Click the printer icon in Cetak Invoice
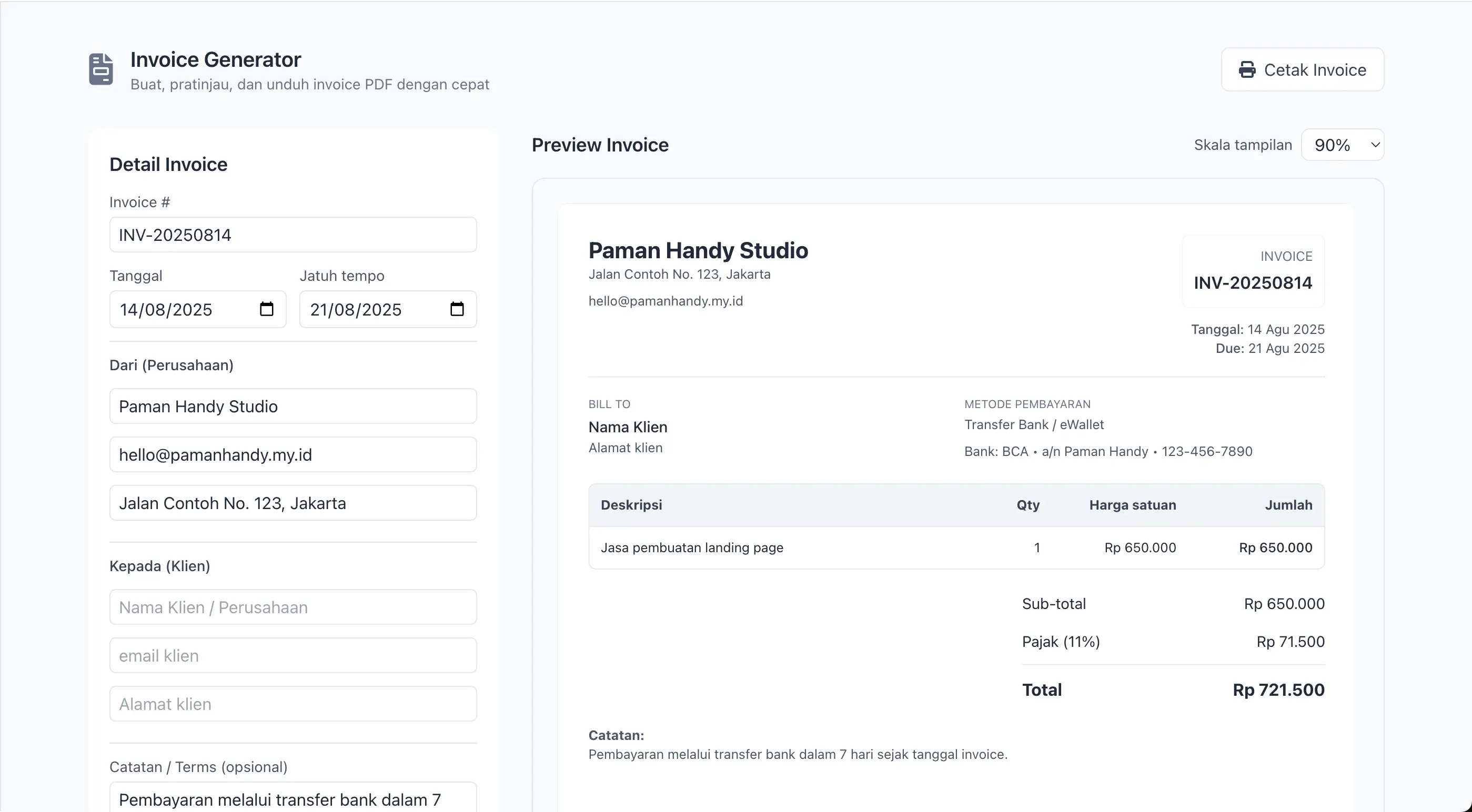The width and height of the screenshot is (1472, 812). pos(1247,70)
